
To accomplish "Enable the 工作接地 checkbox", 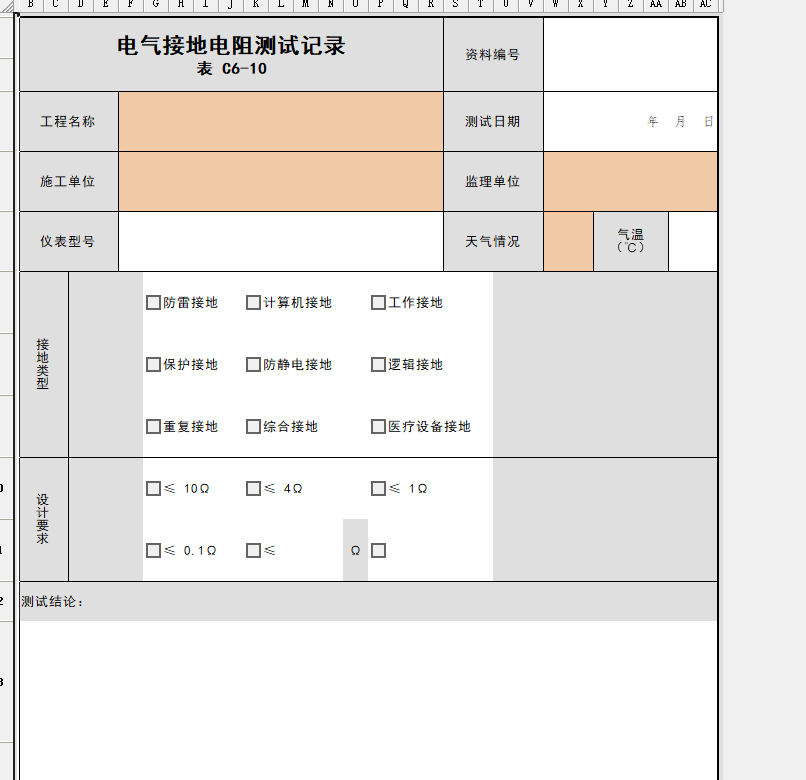I will point(378,303).
